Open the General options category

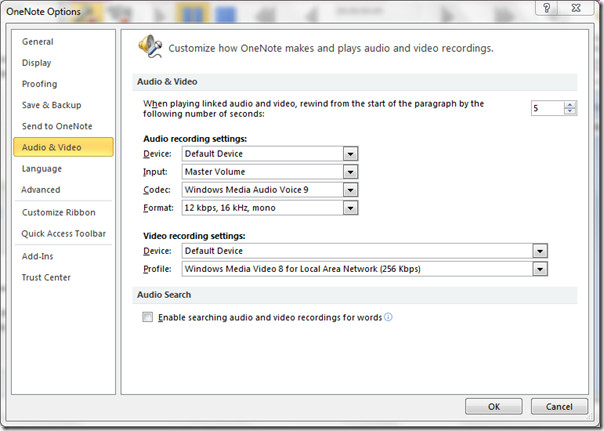click(x=37, y=42)
